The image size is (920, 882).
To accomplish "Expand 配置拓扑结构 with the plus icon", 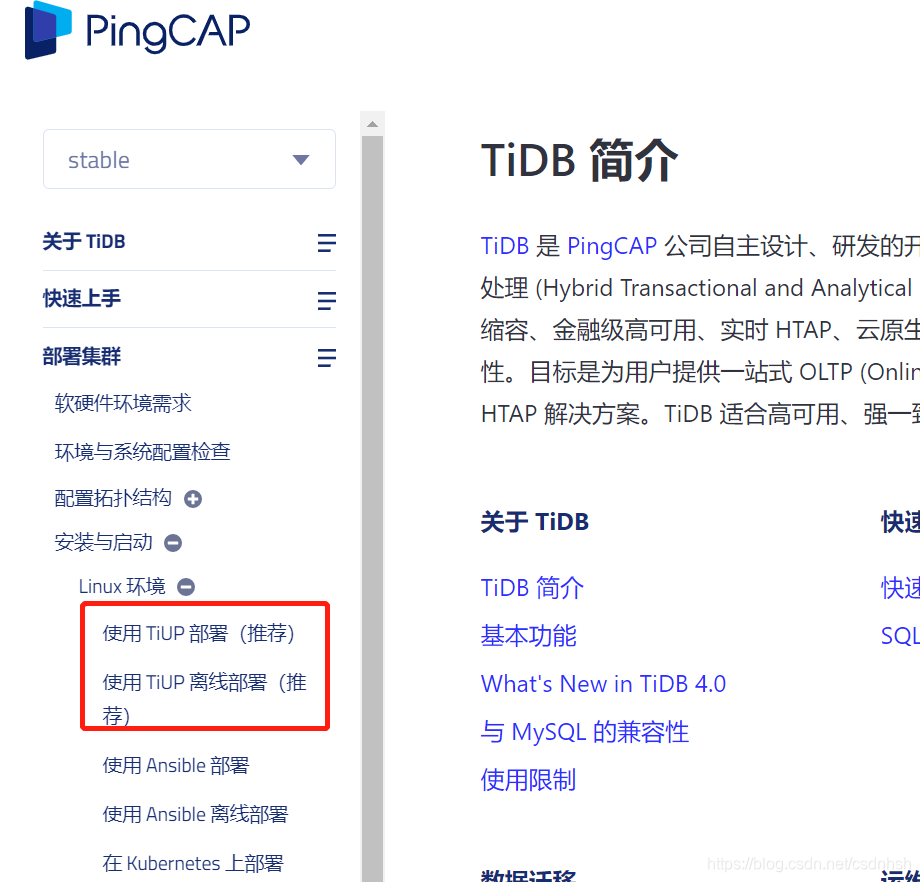I will coord(193,499).
